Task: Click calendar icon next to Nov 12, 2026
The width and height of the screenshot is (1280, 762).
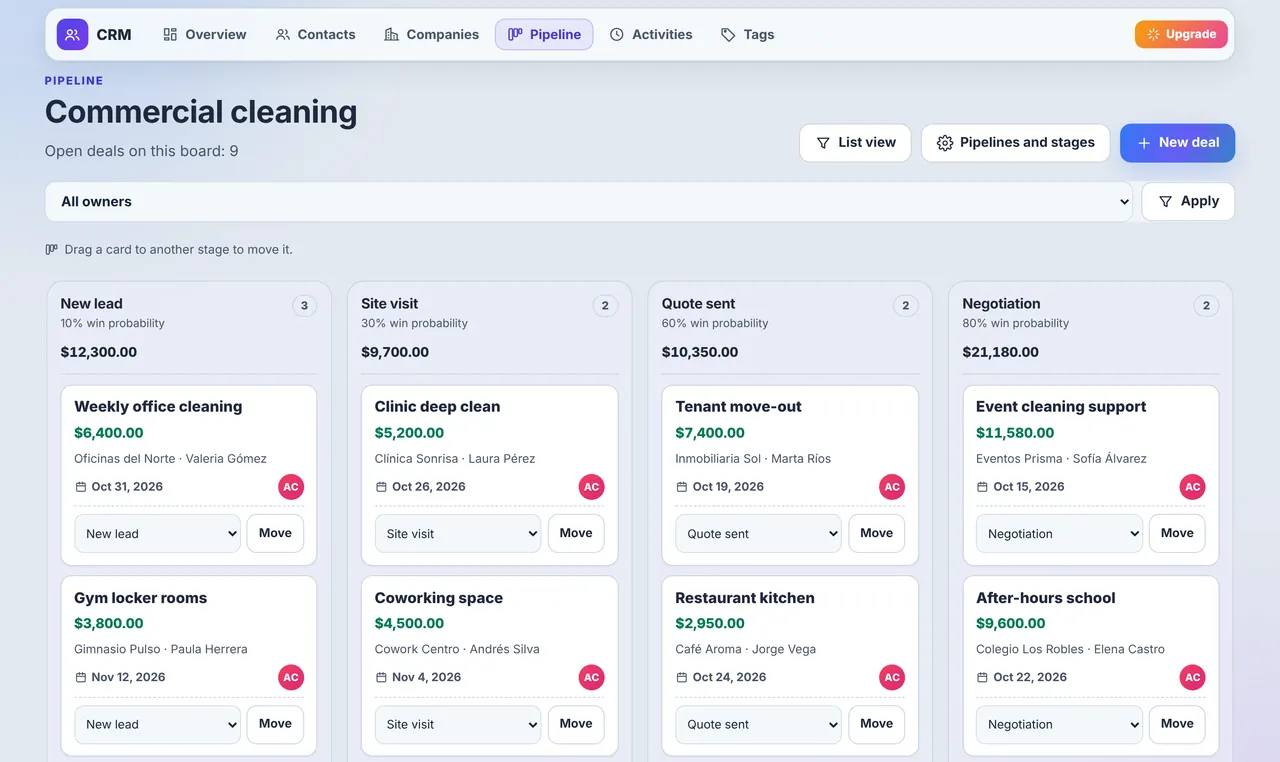Action: point(81,677)
